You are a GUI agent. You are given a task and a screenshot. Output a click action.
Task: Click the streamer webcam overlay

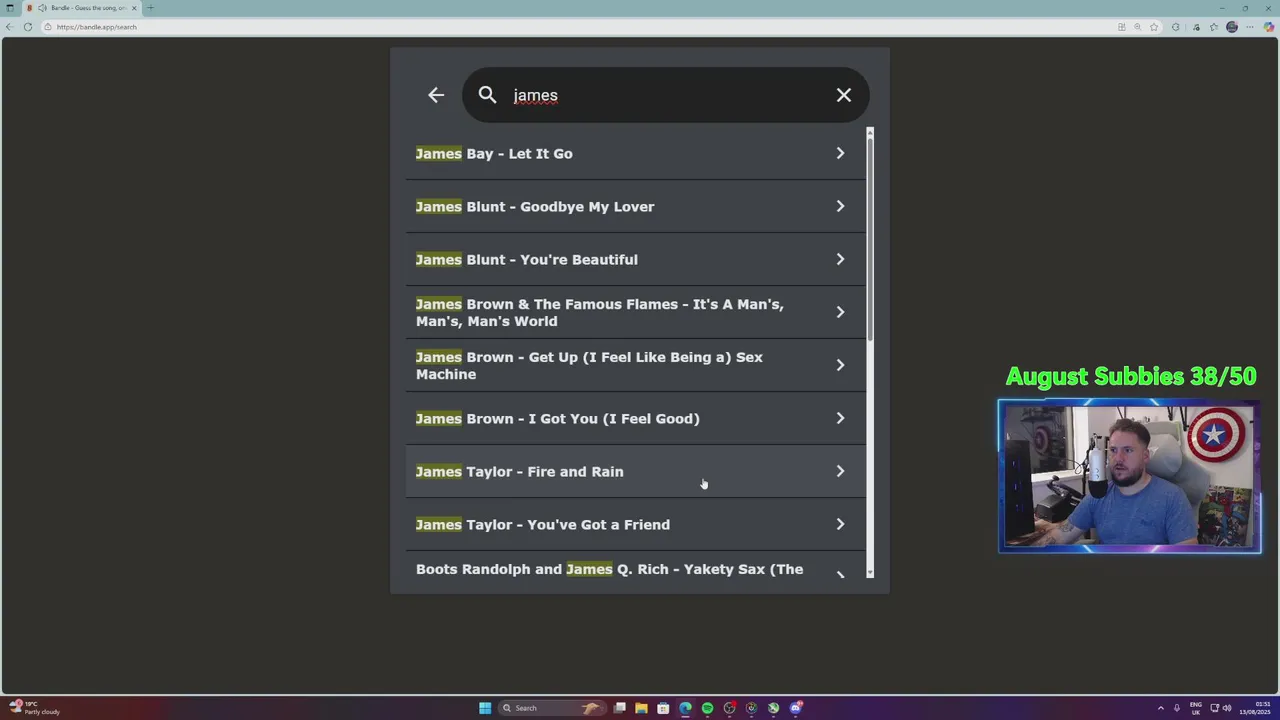1130,477
